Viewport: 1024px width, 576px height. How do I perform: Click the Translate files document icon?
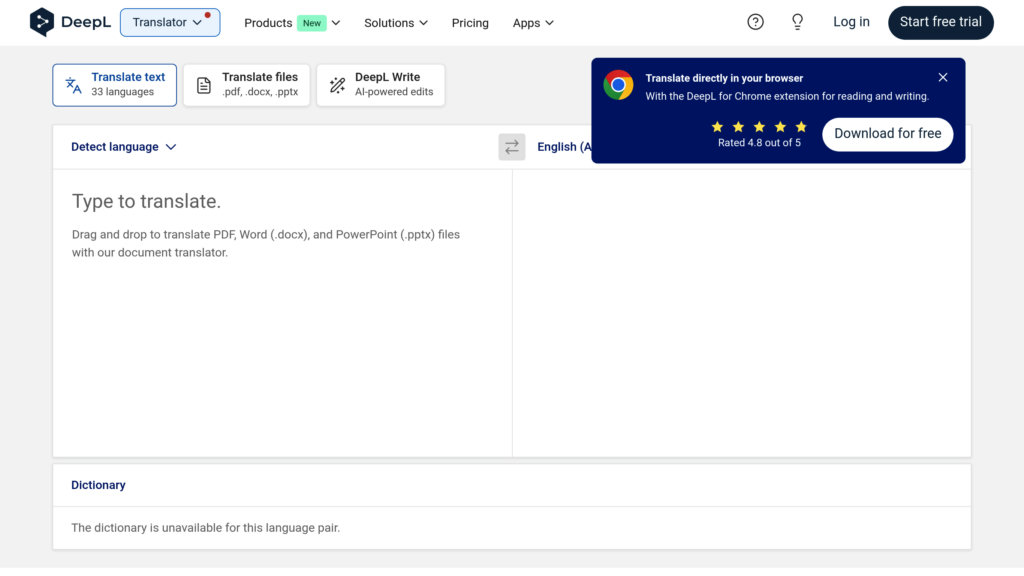click(204, 85)
